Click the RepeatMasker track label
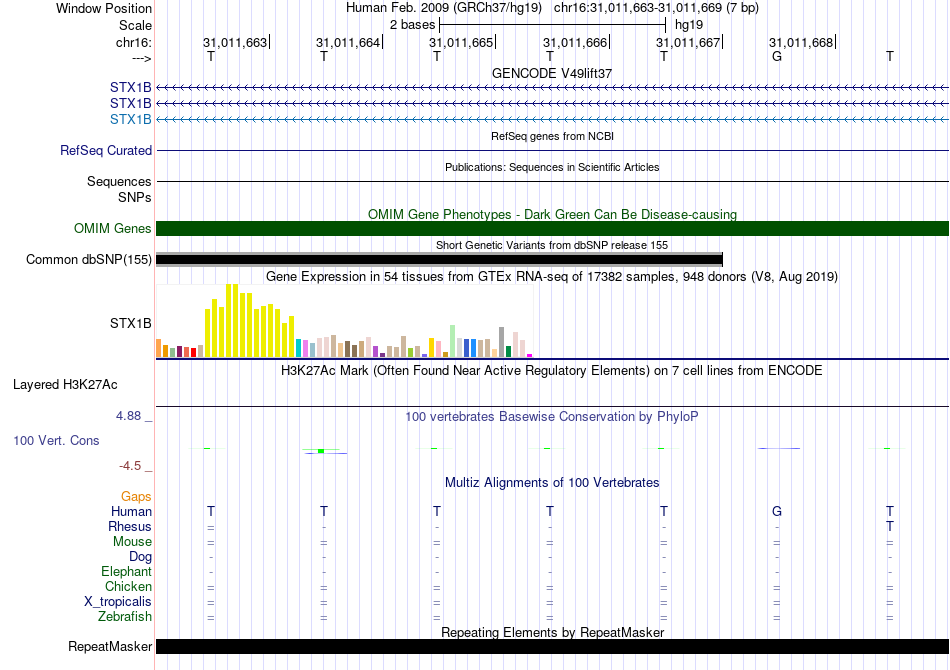The image size is (950, 670). [x=110, y=646]
